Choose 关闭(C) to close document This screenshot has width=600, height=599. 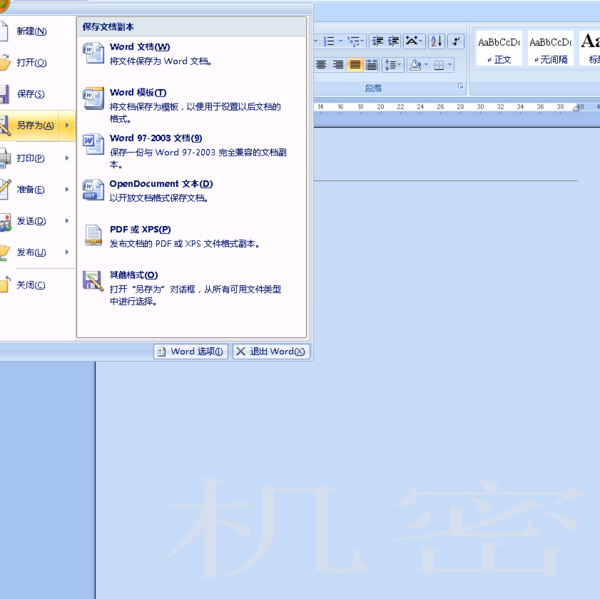click(x=38, y=285)
